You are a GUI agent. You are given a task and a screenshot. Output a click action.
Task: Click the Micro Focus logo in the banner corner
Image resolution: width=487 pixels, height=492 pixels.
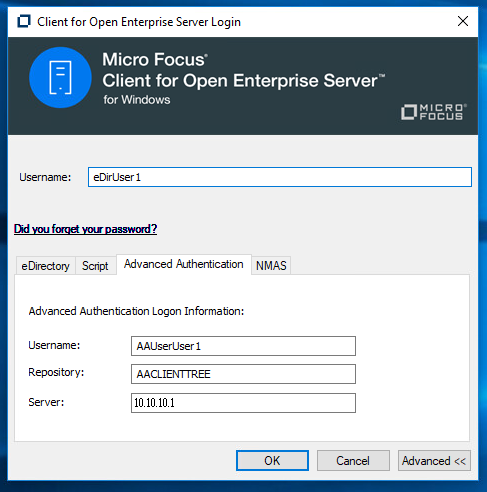(x=434, y=112)
